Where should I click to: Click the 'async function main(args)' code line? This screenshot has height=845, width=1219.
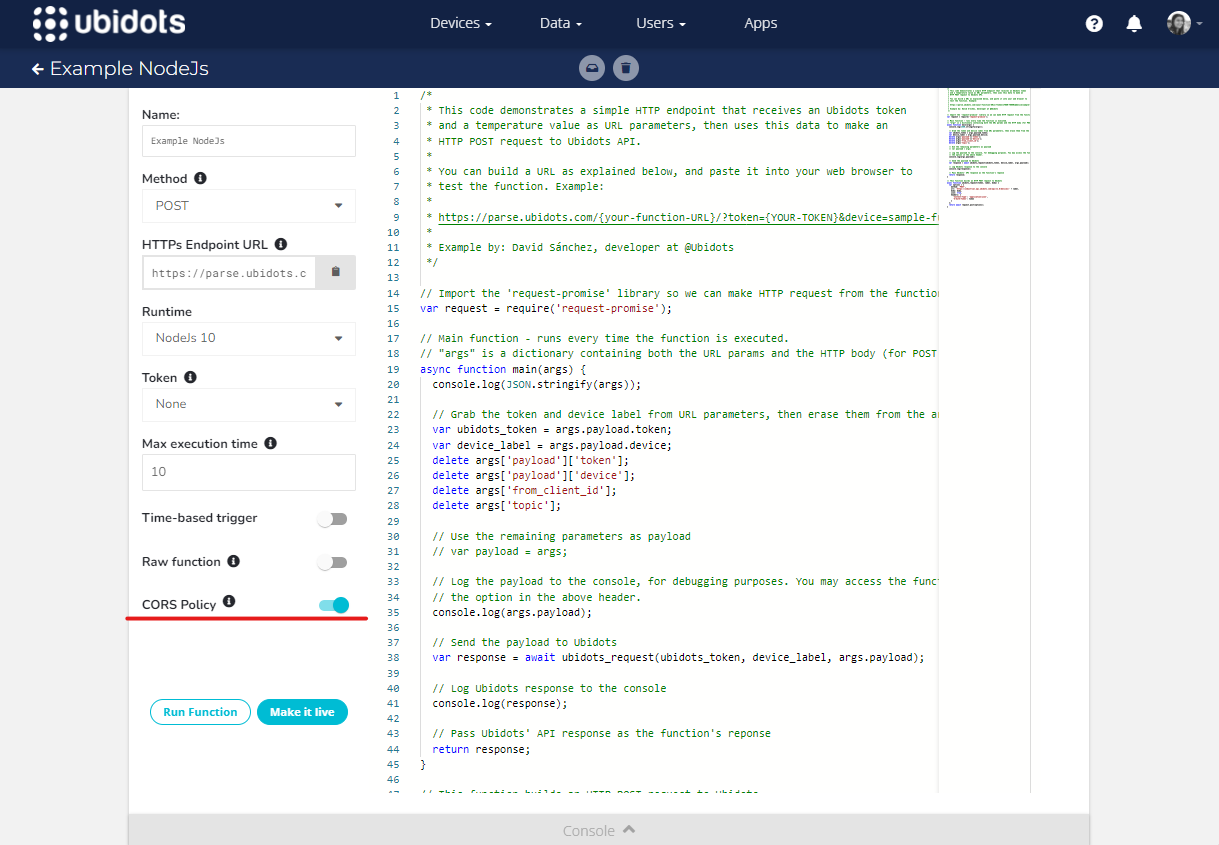(x=501, y=369)
